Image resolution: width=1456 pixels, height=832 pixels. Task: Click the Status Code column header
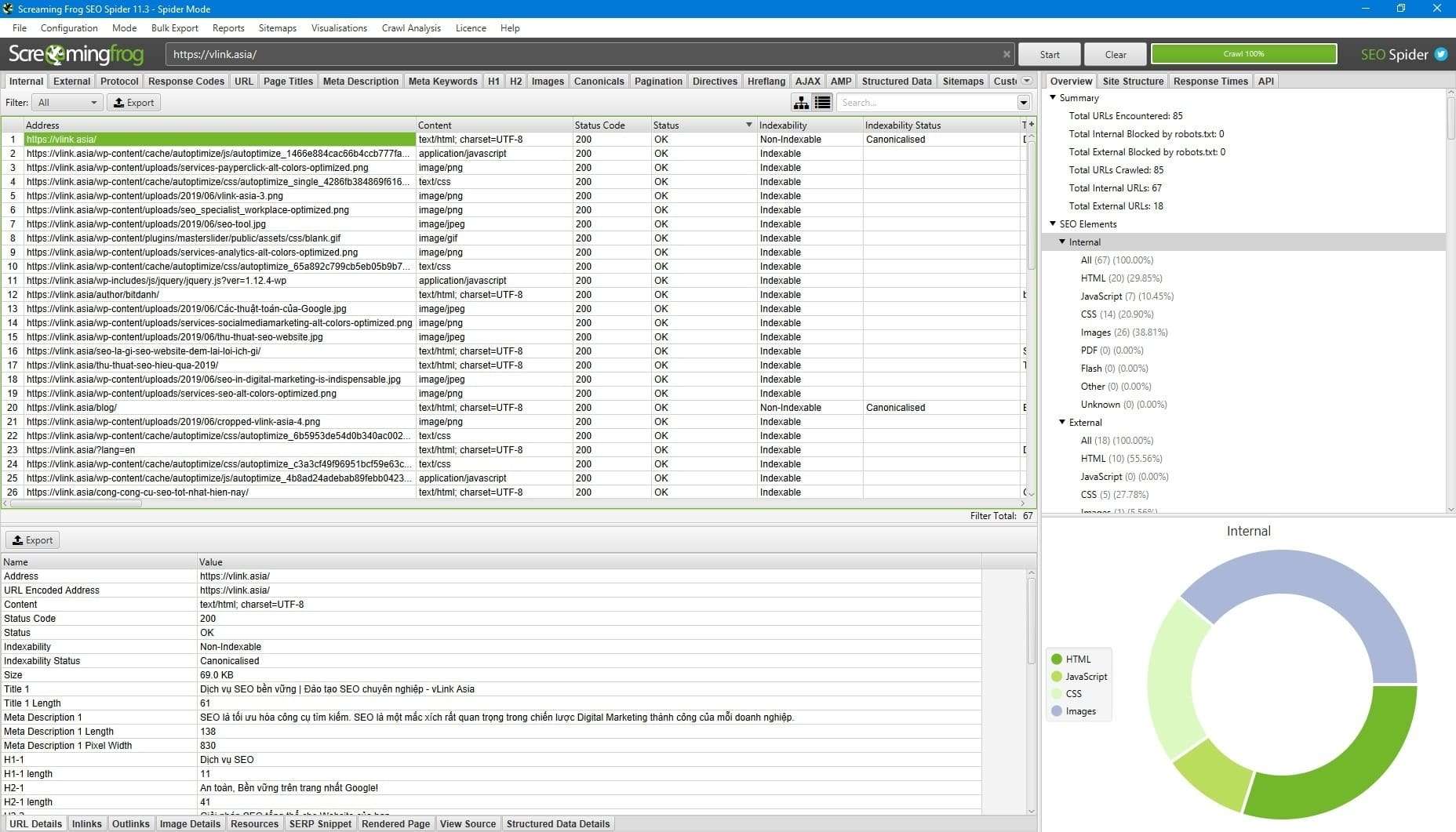click(611, 125)
